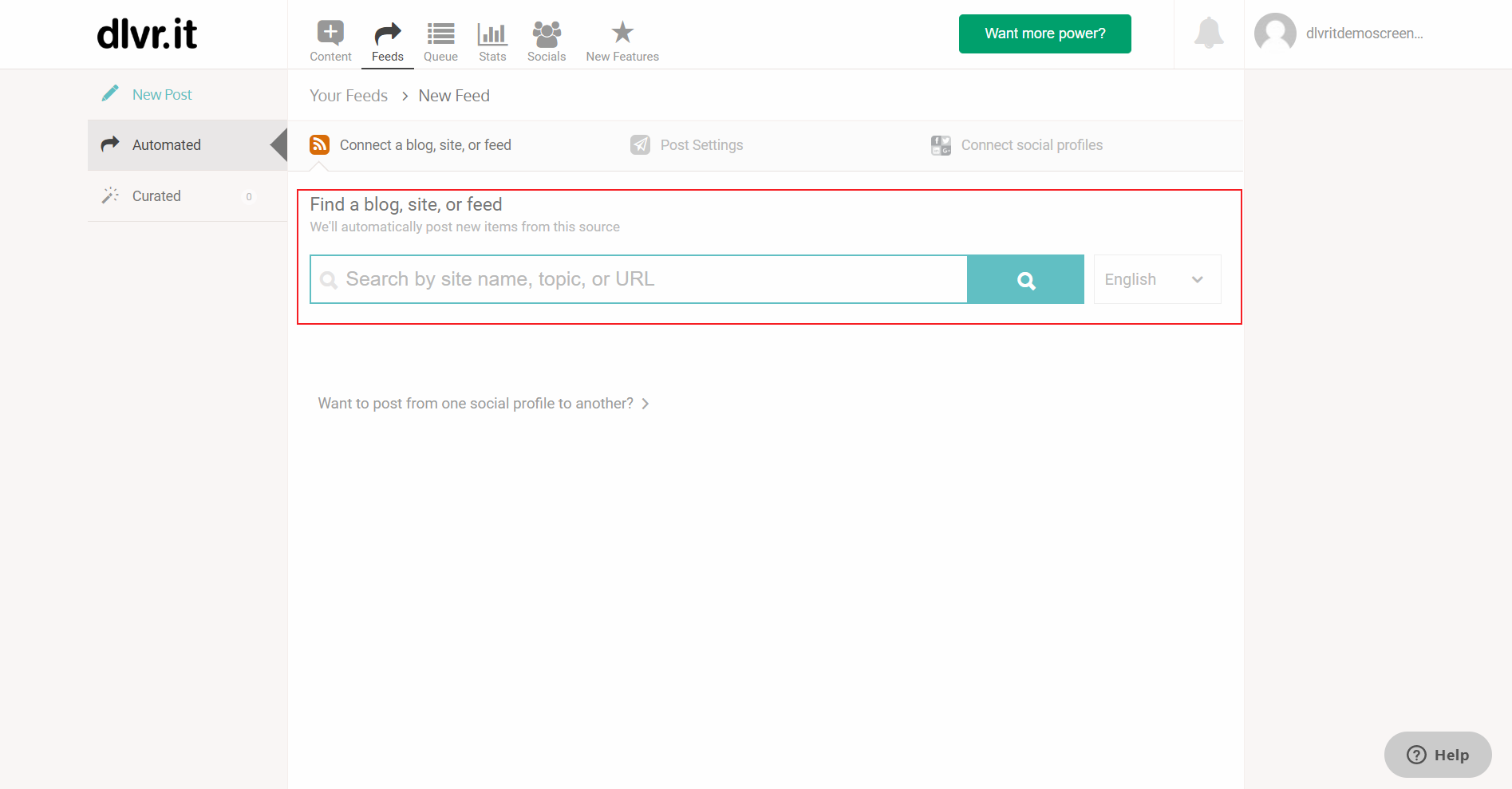Open the Stats bar chart icon
This screenshot has height=789, width=1512.
click(492, 34)
